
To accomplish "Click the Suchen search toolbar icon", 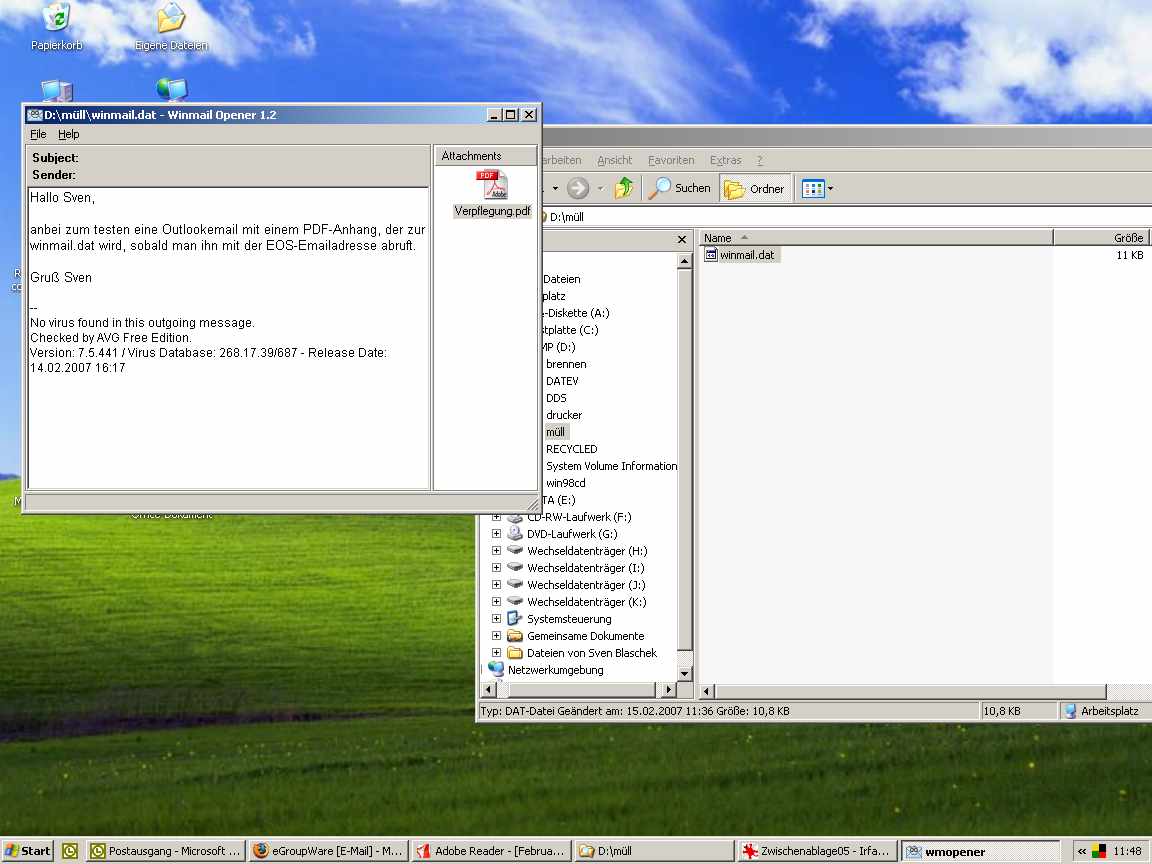I will (679, 188).
